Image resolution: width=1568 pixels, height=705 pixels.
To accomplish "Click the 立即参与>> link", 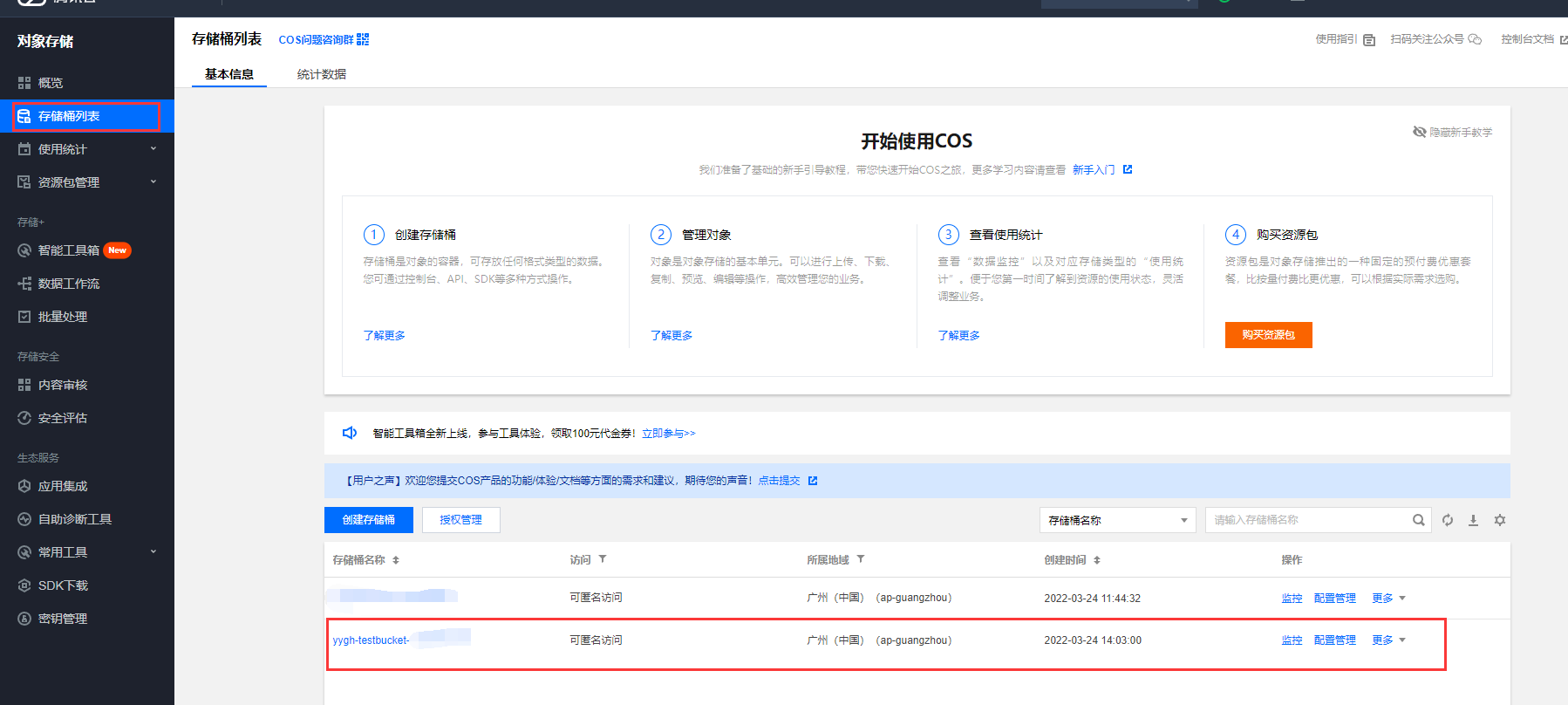I will 669,433.
